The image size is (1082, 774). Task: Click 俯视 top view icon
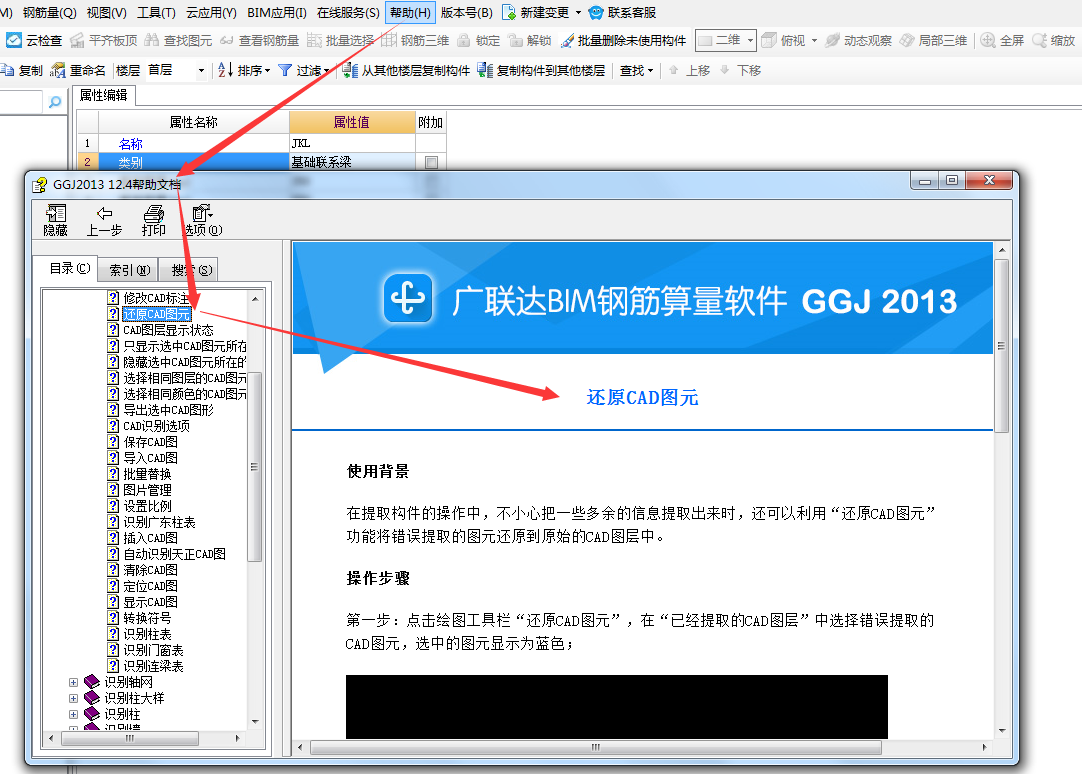[769, 41]
